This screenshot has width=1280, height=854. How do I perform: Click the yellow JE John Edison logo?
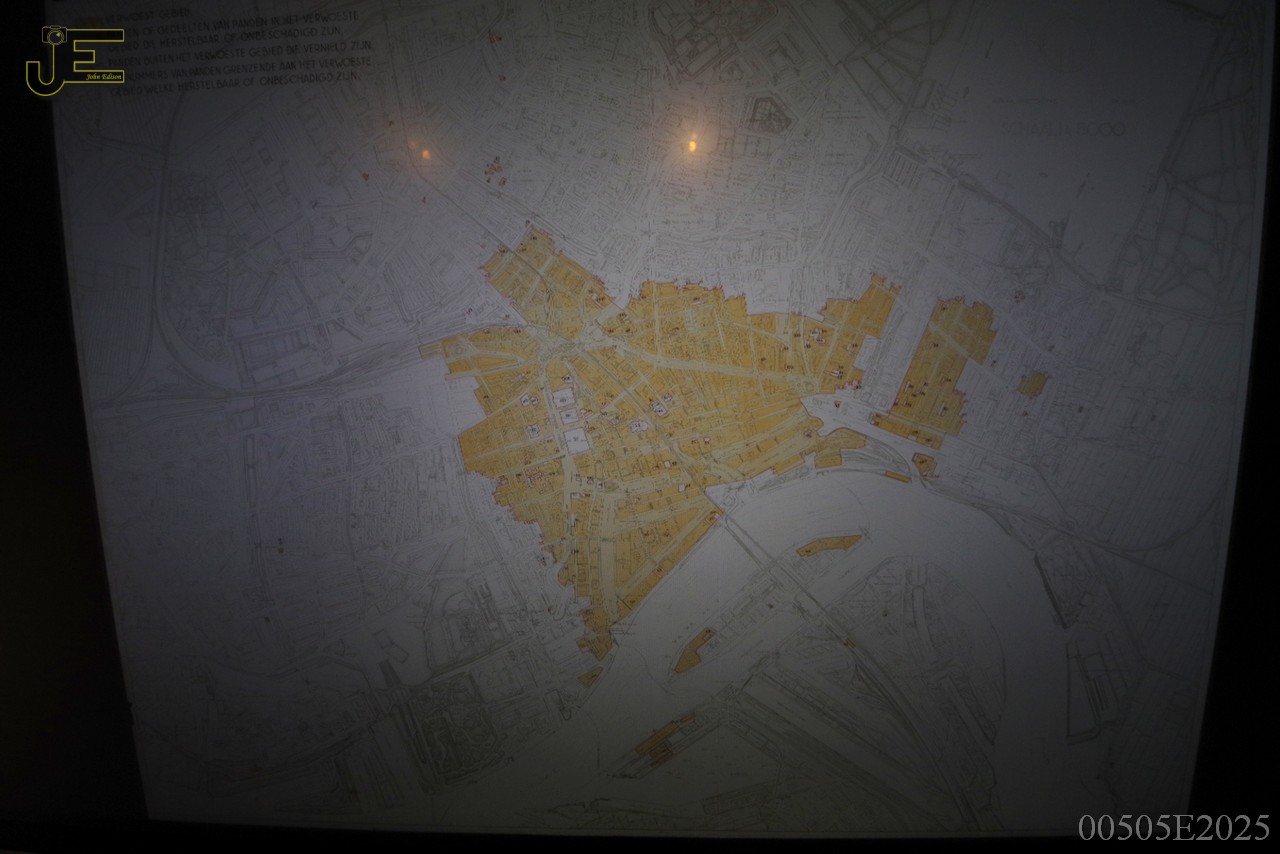[74, 60]
